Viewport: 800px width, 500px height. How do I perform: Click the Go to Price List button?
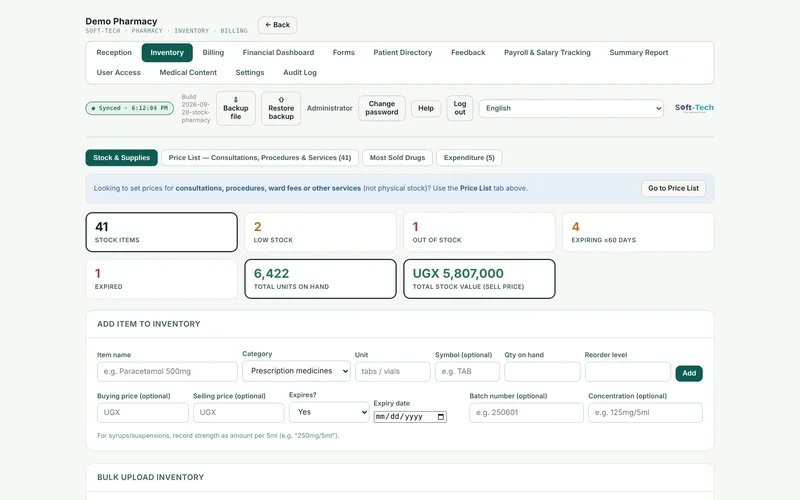click(x=673, y=188)
